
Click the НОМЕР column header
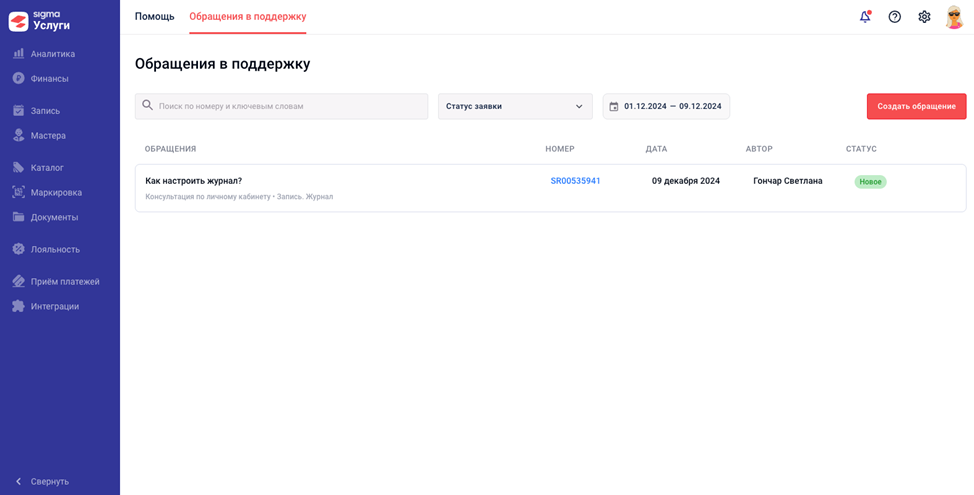560,149
